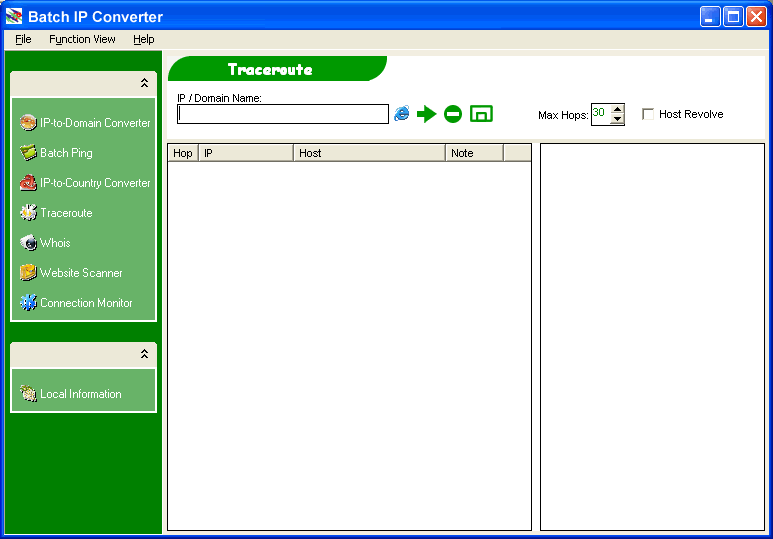
Task: Click the IP-to-Domain Converter label
Action: click(95, 123)
